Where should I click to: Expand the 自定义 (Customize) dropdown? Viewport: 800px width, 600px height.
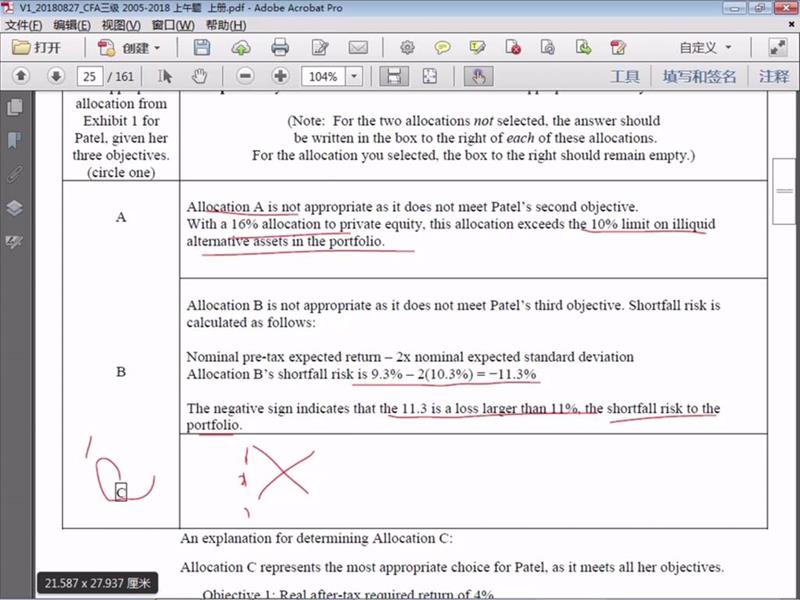(x=728, y=47)
